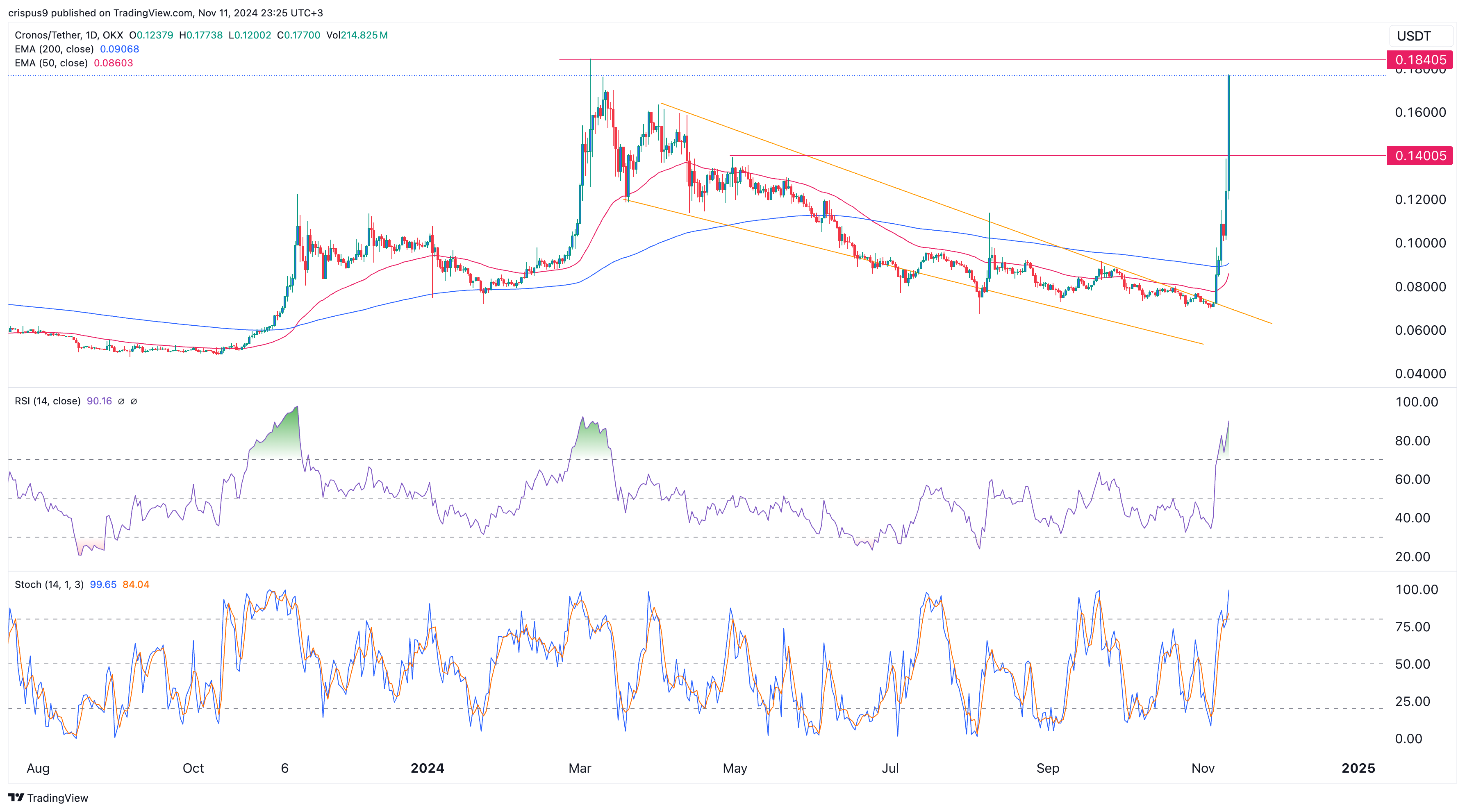This screenshot has height=812, width=1465.
Task: Click the Nov label on time axis
Action: pos(1203,768)
